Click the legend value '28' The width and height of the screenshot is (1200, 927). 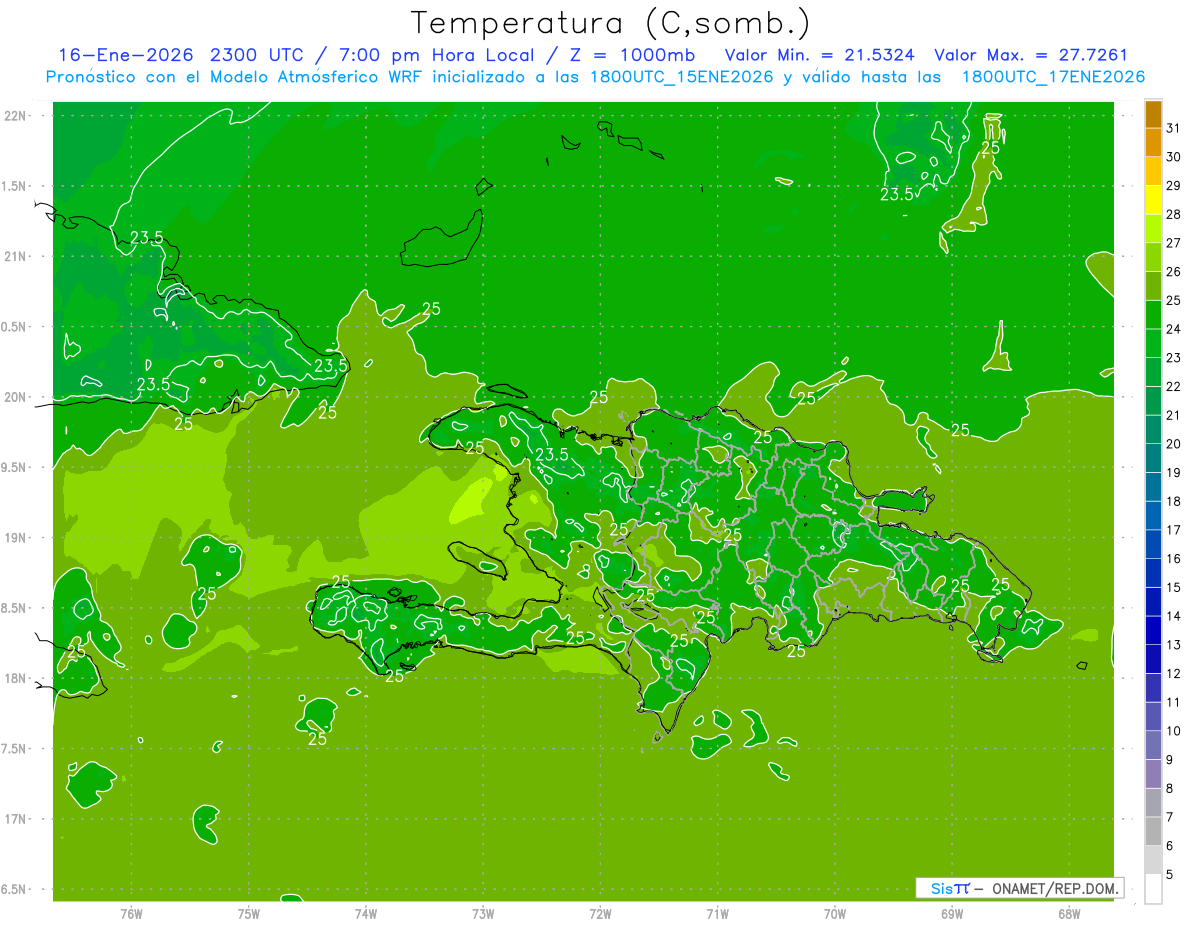(x=1174, y=214)
